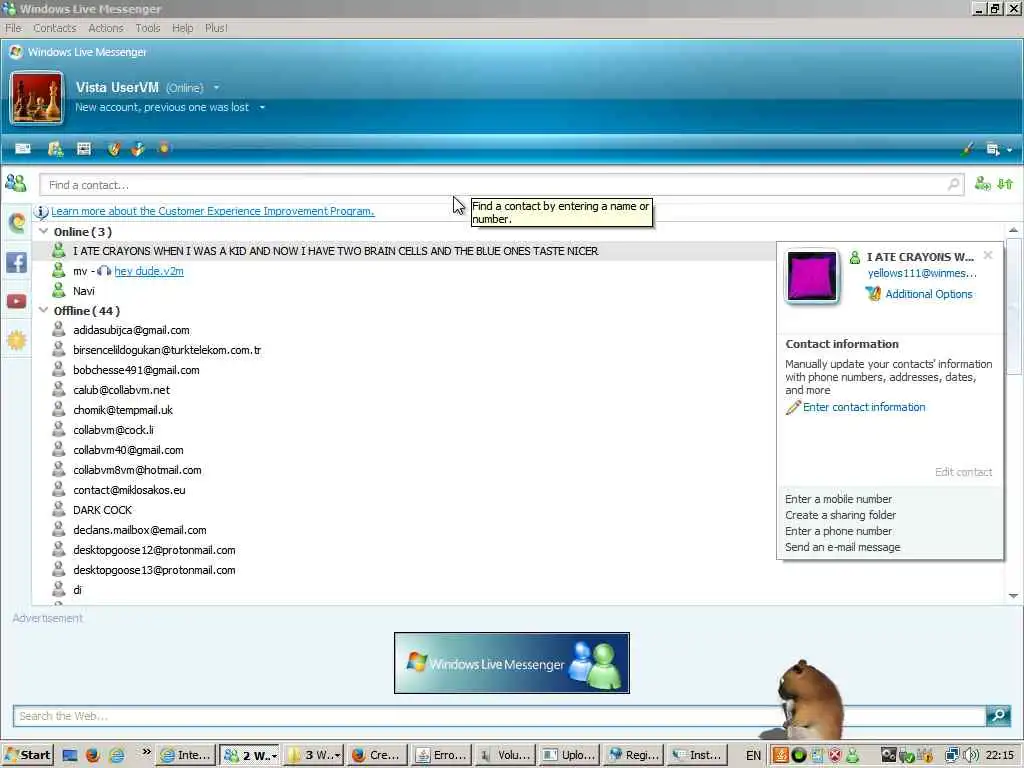The image size is (1024, 768).
Task: Click Enter contact information link
Action: coord(864,407)
